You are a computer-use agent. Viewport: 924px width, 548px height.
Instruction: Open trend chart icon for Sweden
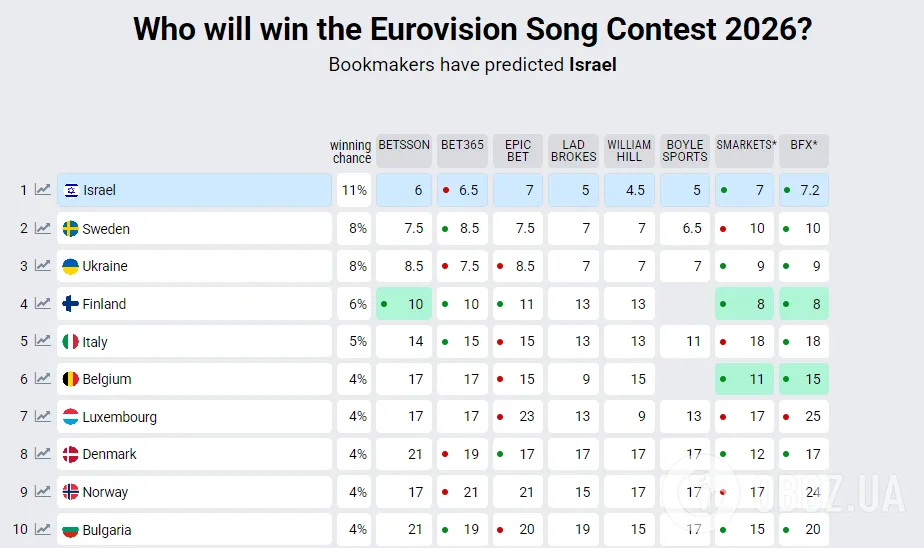point(42,228)
